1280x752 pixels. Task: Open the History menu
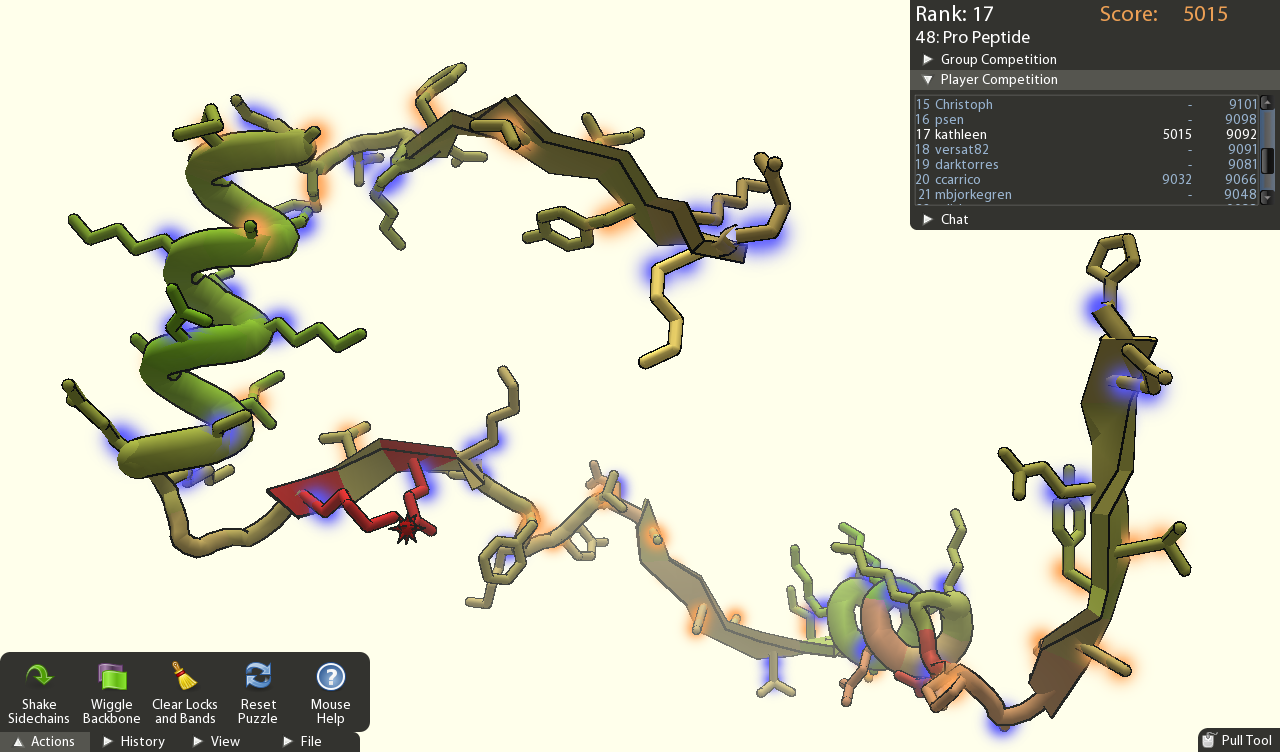pos(134,741)
